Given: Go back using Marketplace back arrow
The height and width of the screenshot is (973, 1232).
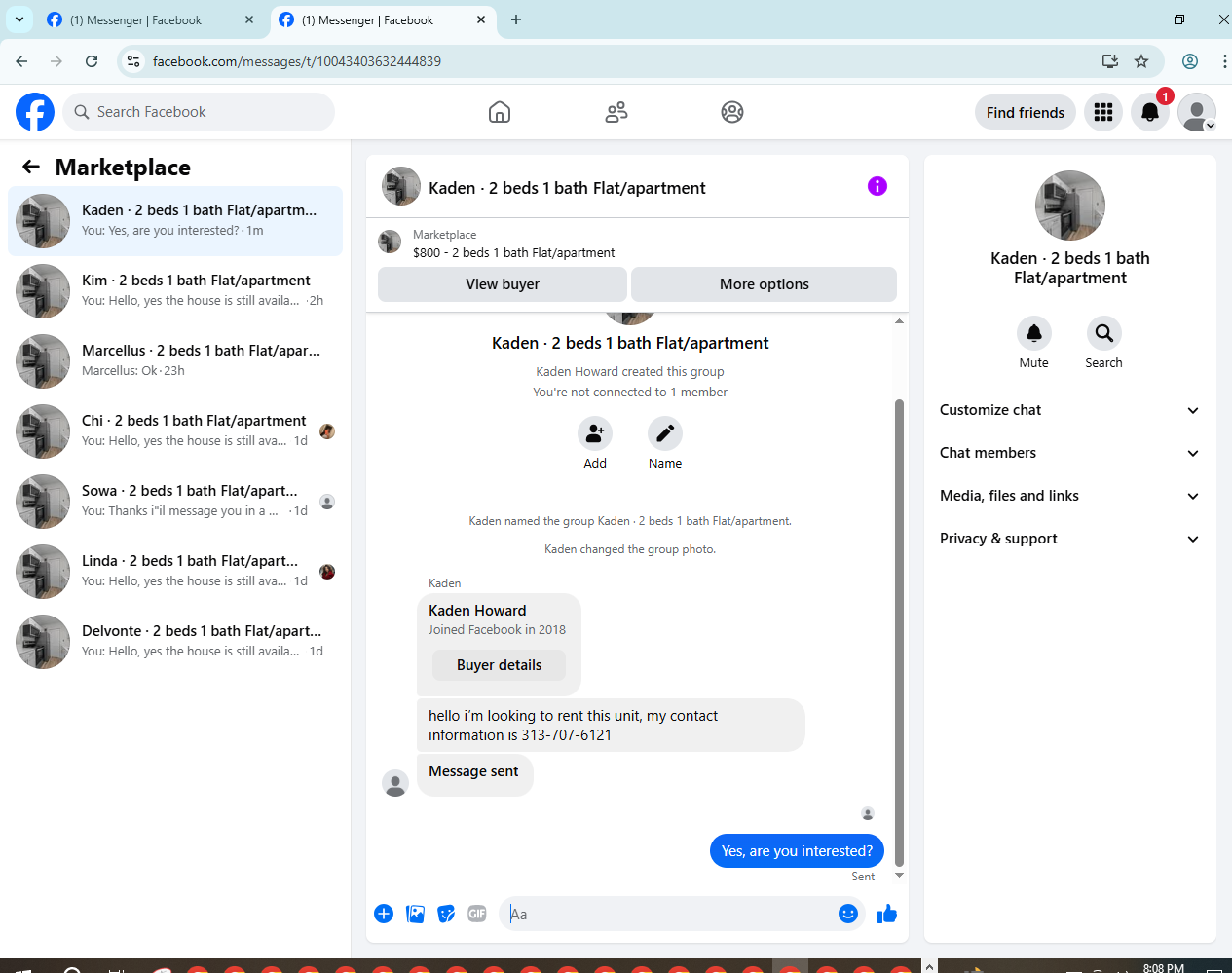Looking at the screenshot, I should (31, 167).
